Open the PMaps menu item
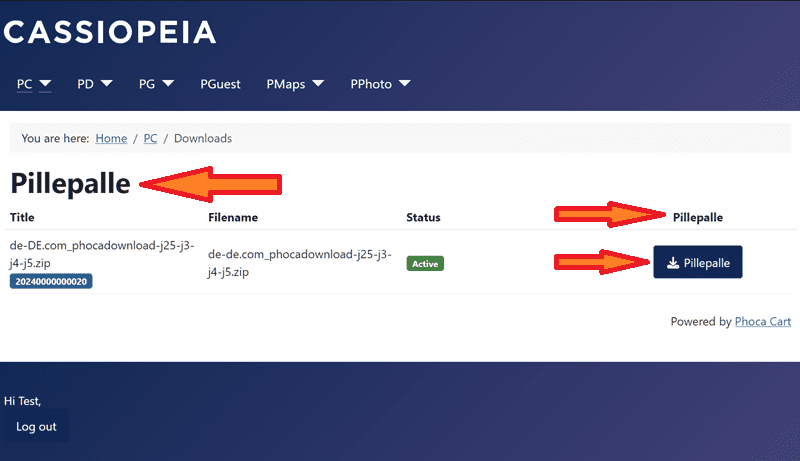Image resolution: width=800 pixels, height=461 pixels. pos(286,84)
